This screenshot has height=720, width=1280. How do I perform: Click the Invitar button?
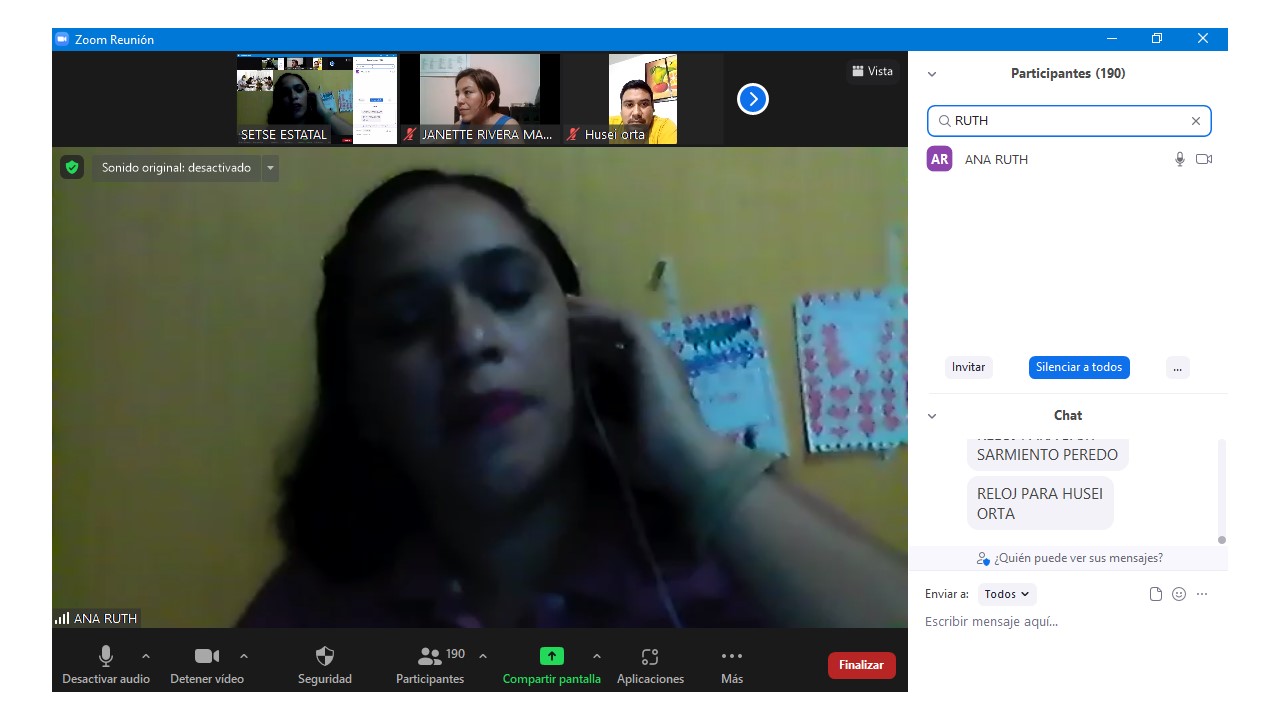(x=968, y=367)
